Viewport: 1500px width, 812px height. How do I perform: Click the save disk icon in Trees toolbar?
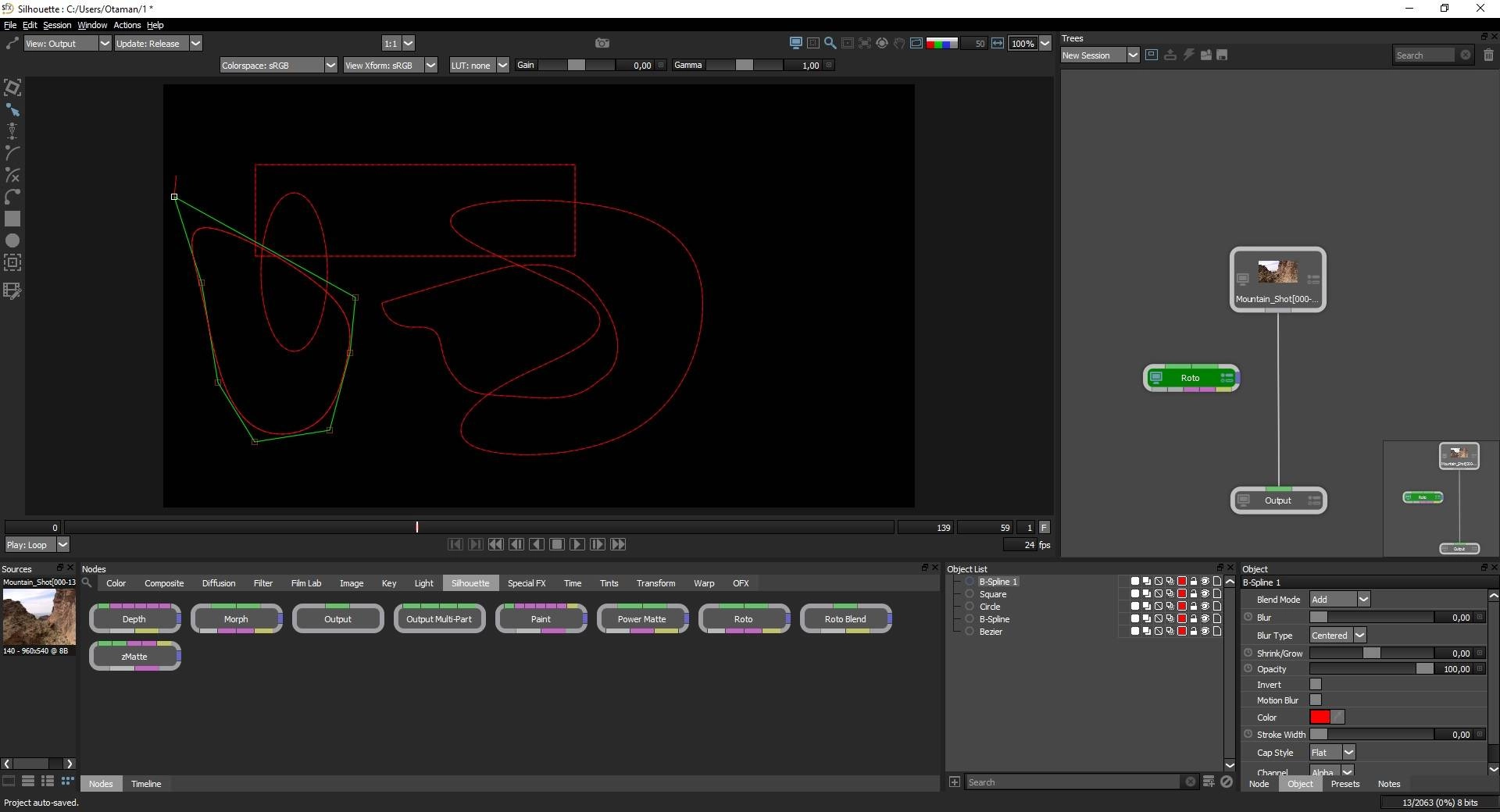(1223, 55)
